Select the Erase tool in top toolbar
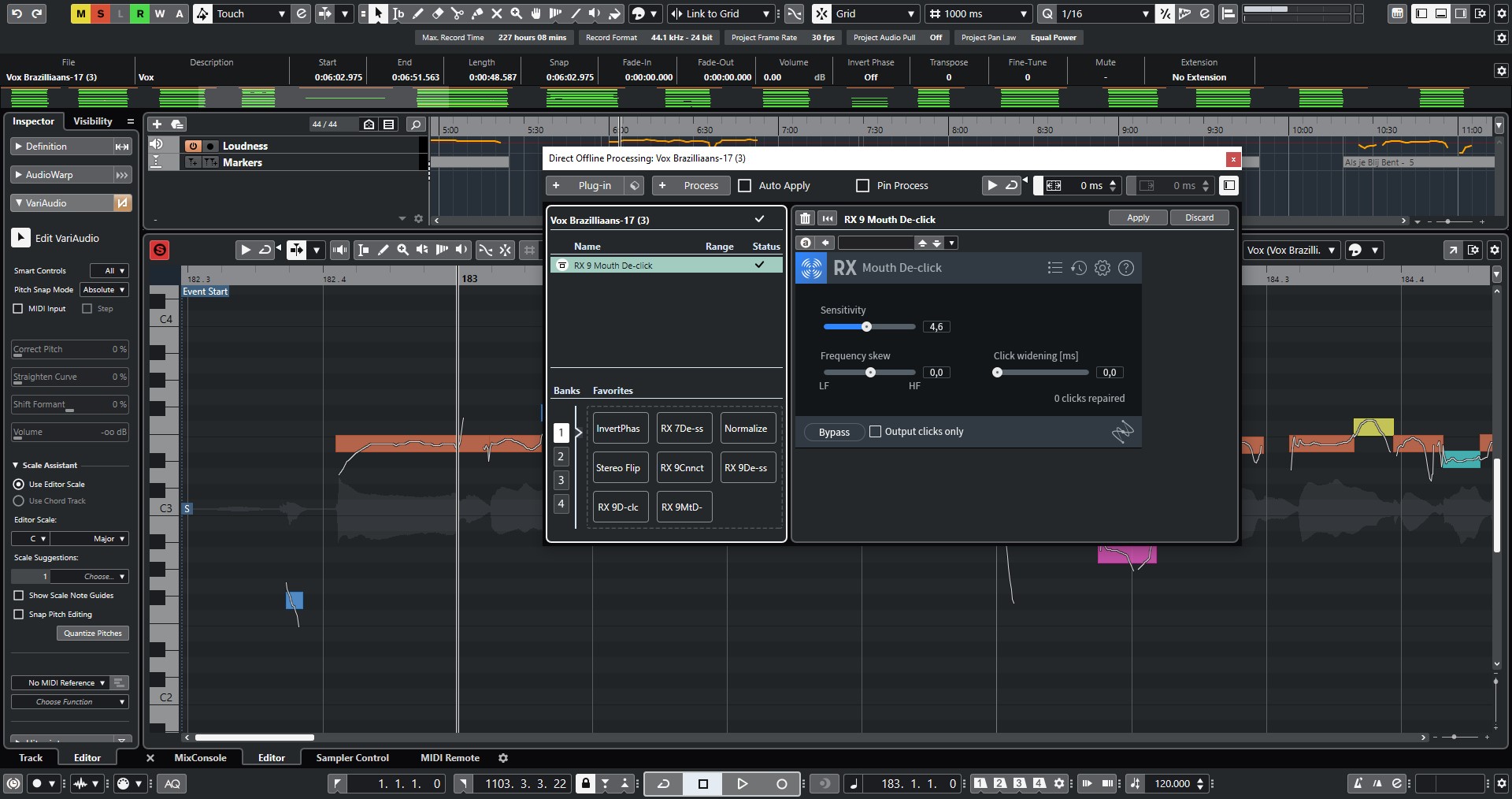This screenshot has width=1512, height=799. (x=438, y=13)
